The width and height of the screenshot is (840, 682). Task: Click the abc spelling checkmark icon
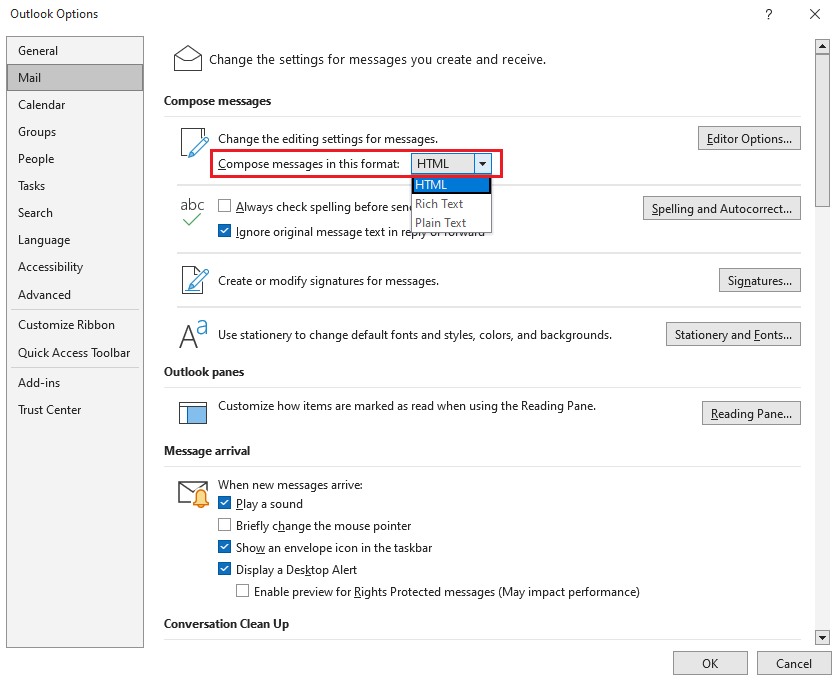click(x=192, y=211)
